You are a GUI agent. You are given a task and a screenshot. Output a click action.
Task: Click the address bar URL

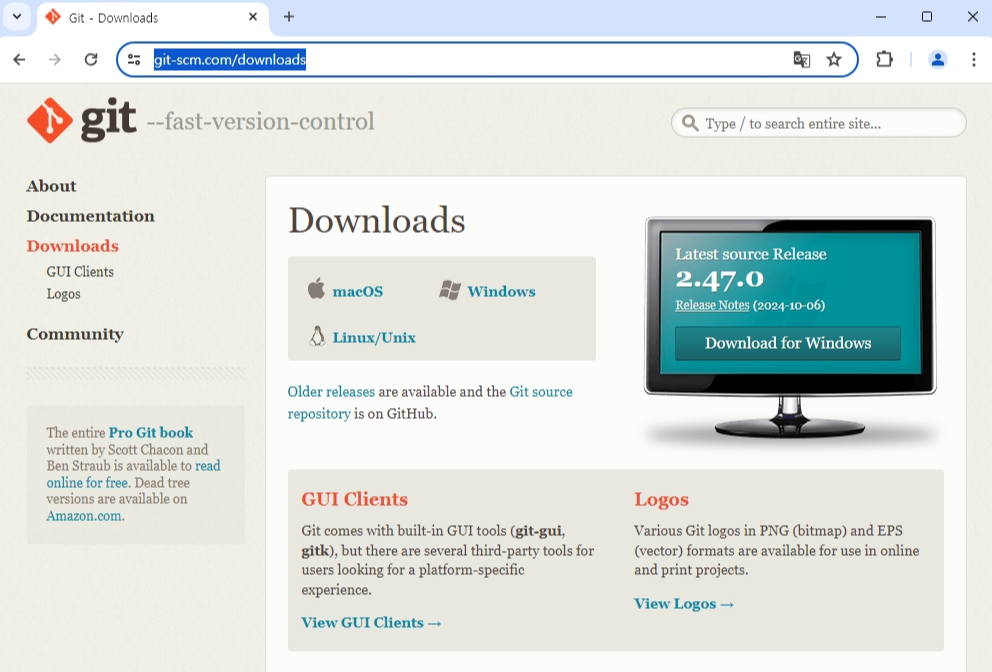(230, 59)
